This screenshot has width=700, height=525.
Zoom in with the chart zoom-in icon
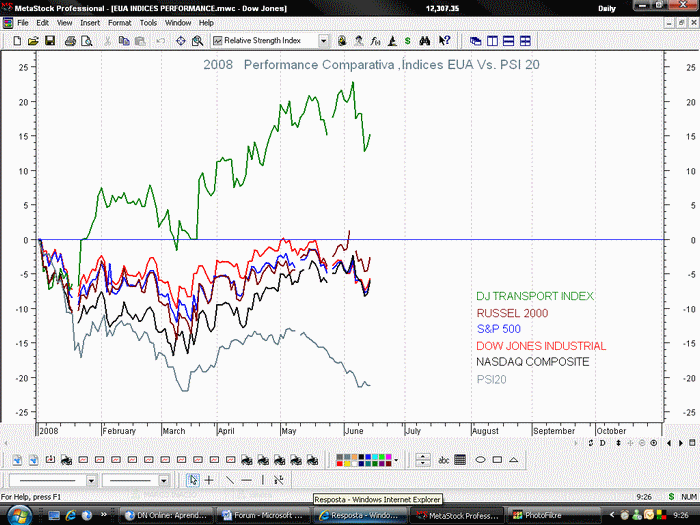point(654,443)
